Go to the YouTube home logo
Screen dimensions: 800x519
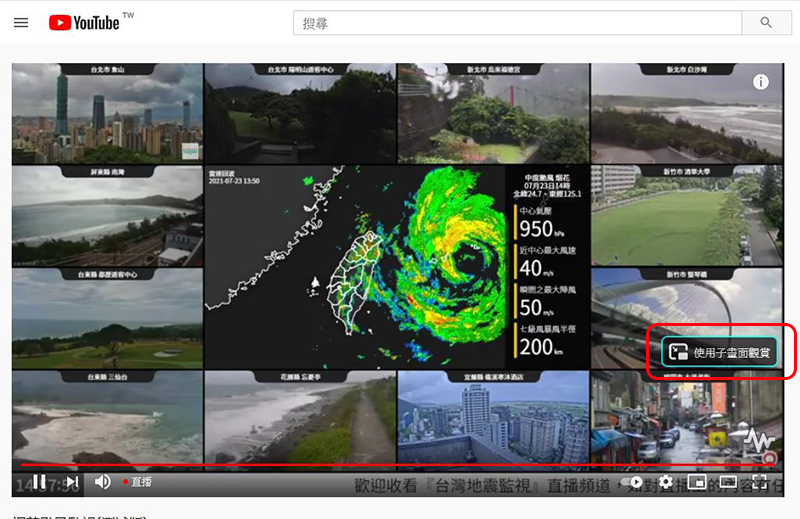click(84, 23)
